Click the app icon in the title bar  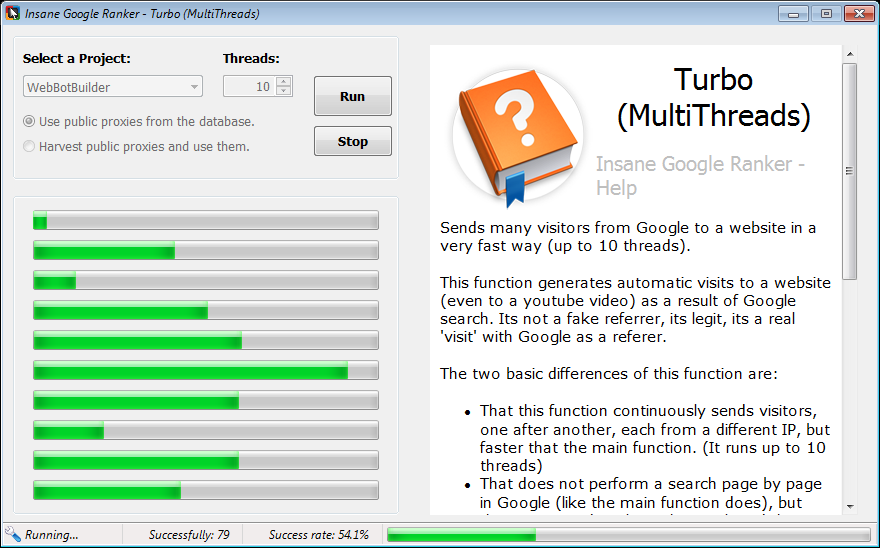12,13
